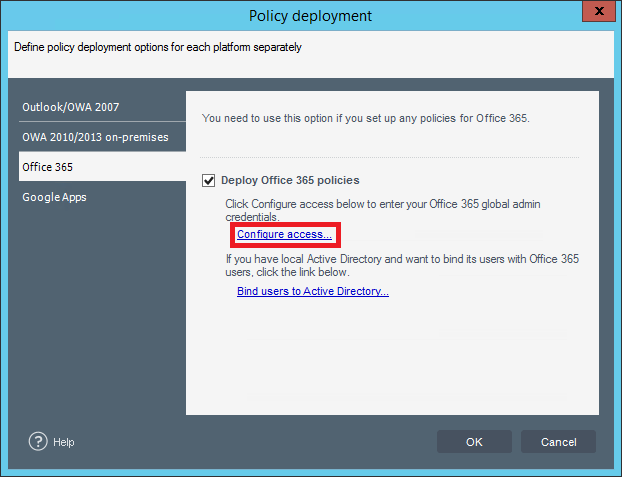Click 'Define policy deployment options' header text

tap(158, 47)
